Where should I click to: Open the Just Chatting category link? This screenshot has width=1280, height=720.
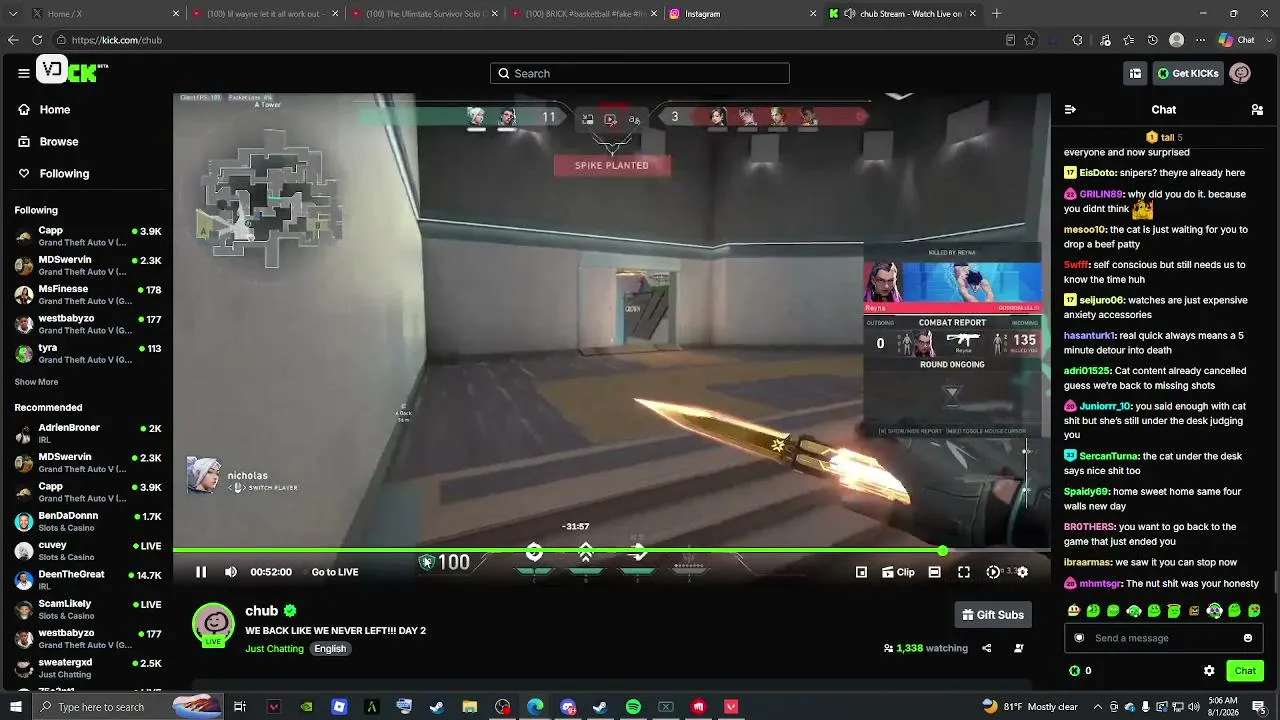(x=274, y=649)
